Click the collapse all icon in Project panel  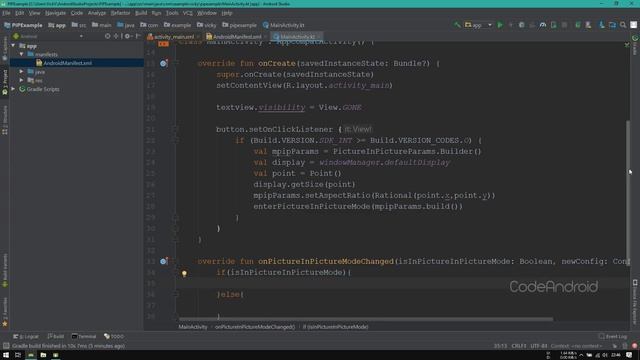[116, 36]
